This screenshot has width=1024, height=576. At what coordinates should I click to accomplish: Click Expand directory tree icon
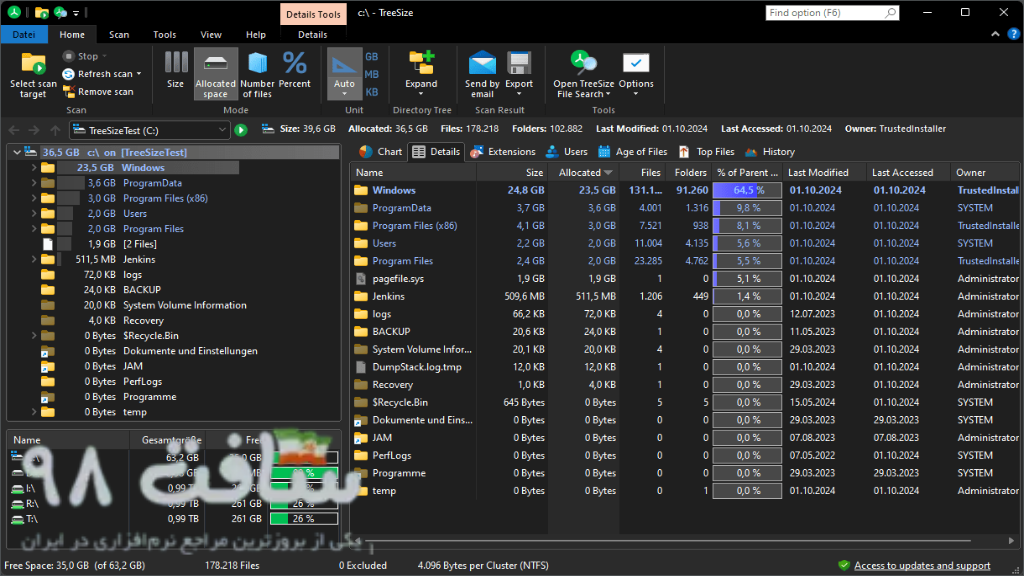[421, 63]
